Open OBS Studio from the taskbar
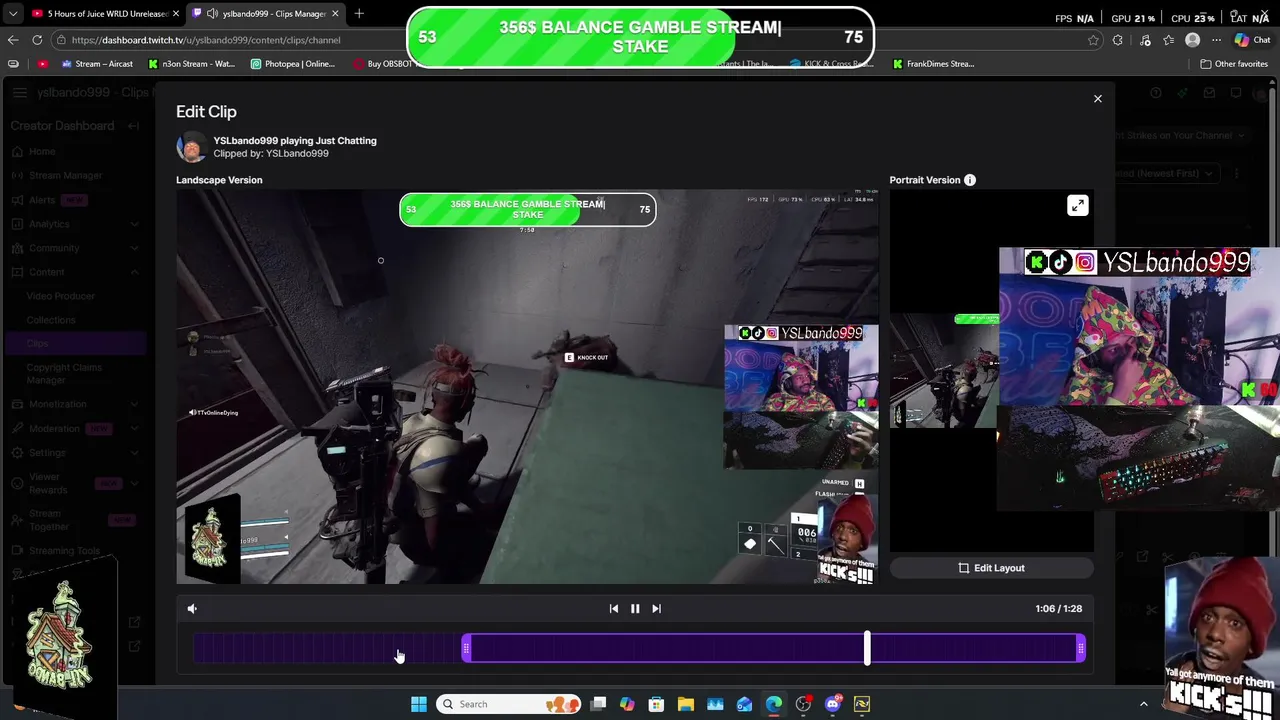The height and width of the screenshot is (720, 1280). point(803,704)
